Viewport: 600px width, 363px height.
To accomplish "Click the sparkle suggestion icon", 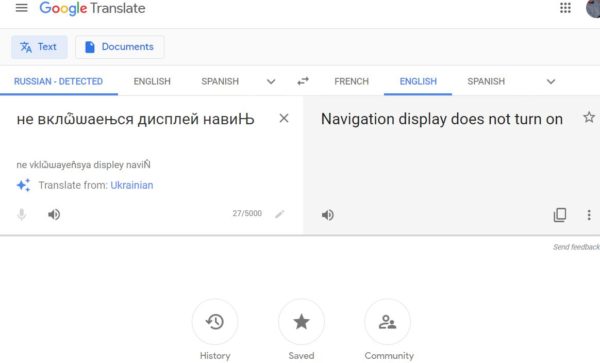I will pos(23,185).
